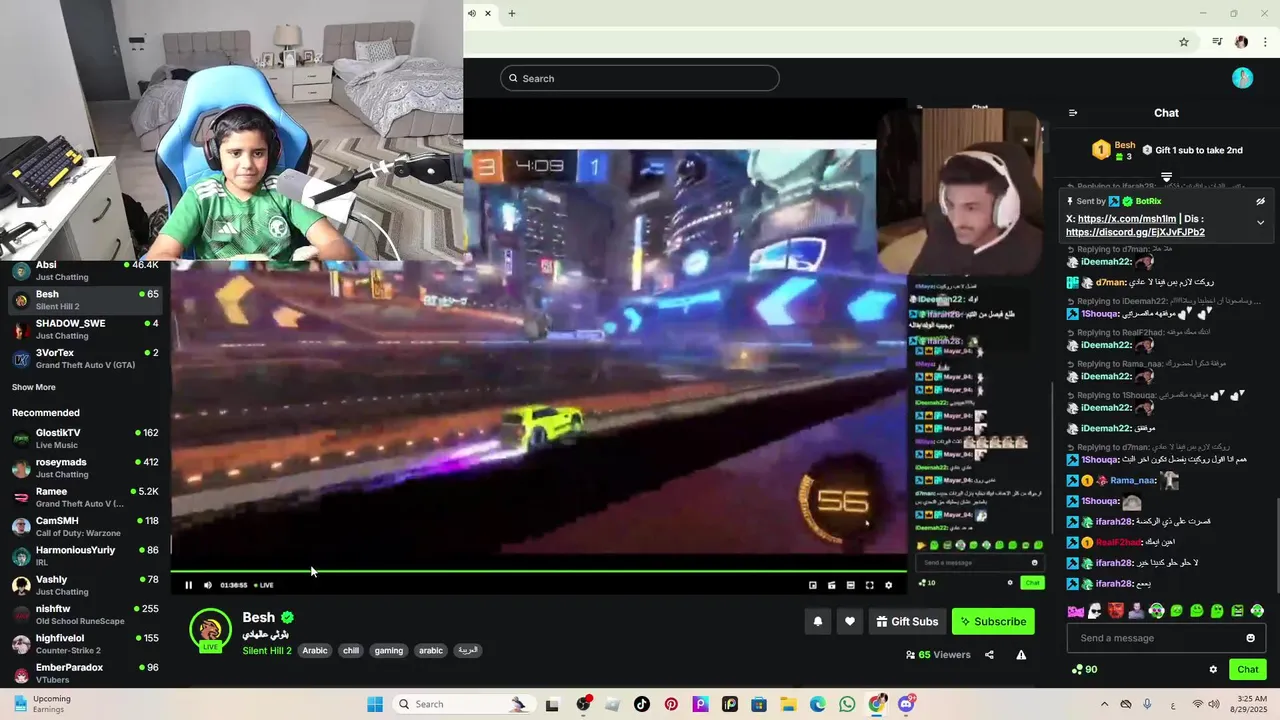Open Absi channel in sidebar

85,271
